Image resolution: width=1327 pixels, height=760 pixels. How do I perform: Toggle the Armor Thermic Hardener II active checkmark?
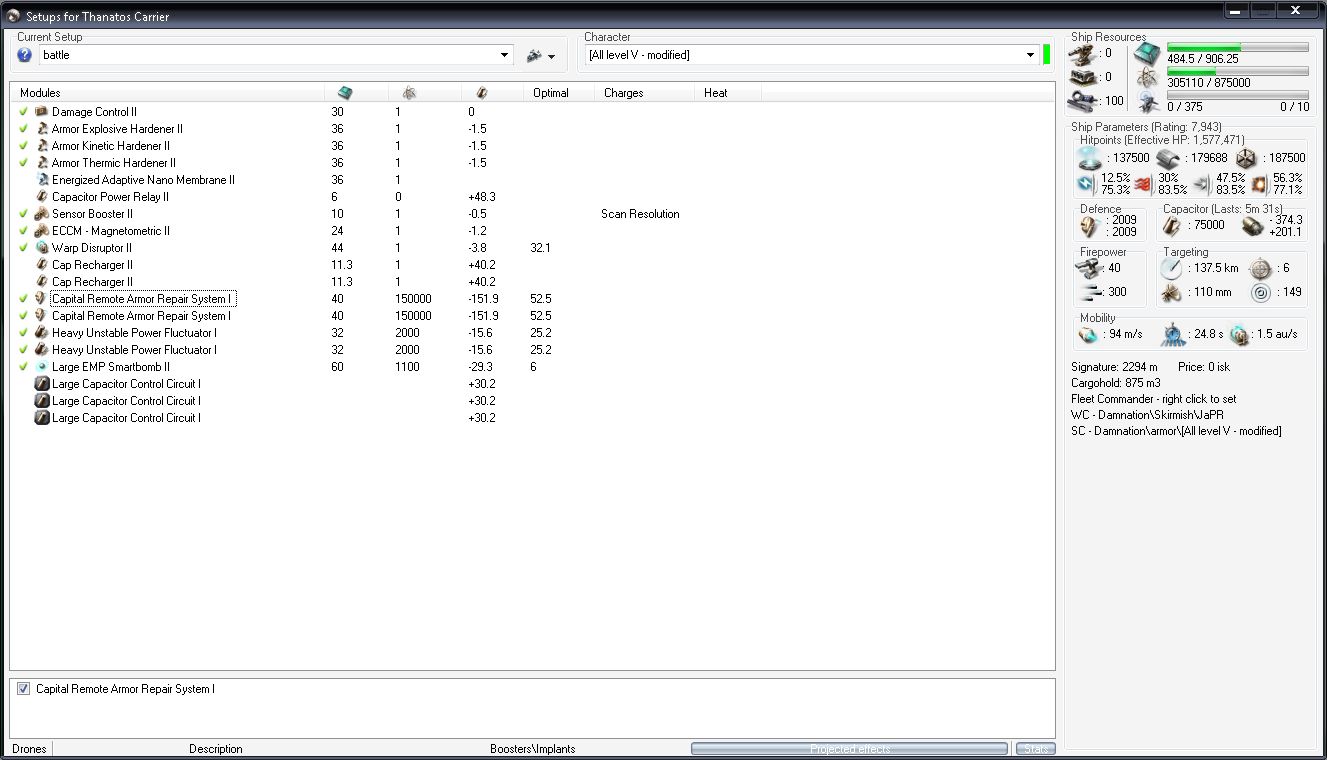tap(24, 163)
